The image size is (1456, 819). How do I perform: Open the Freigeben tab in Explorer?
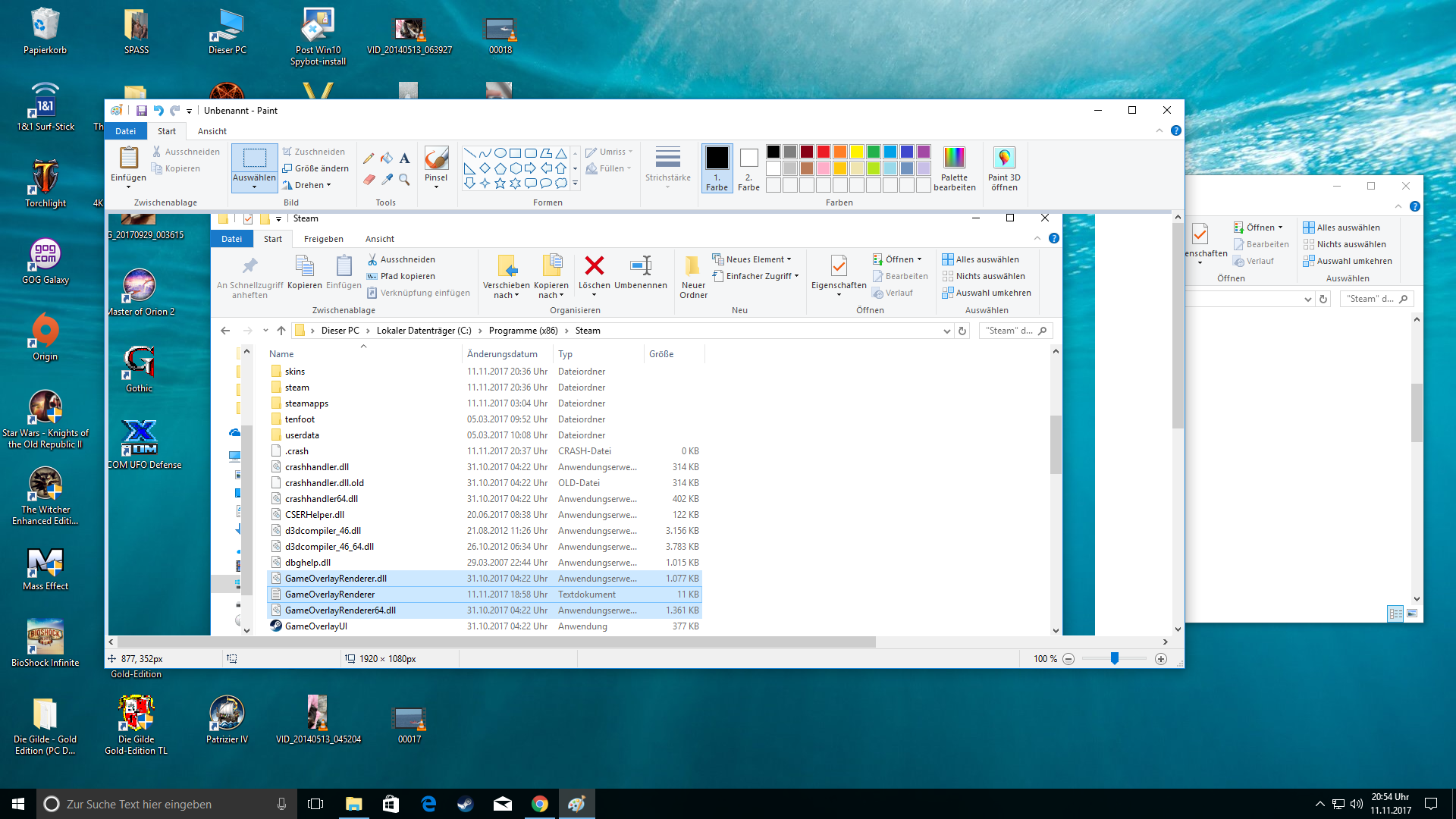pyautogui.click(x=324, y=238)
